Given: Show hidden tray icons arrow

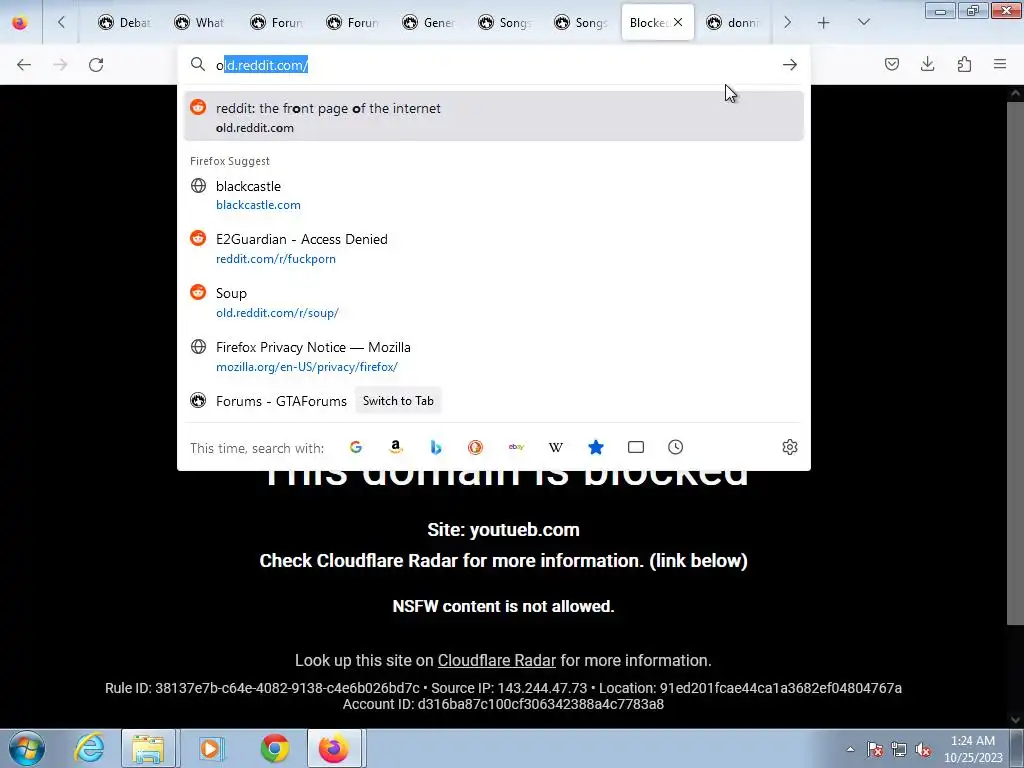Looking at the screenshot, I should point(850,749).
